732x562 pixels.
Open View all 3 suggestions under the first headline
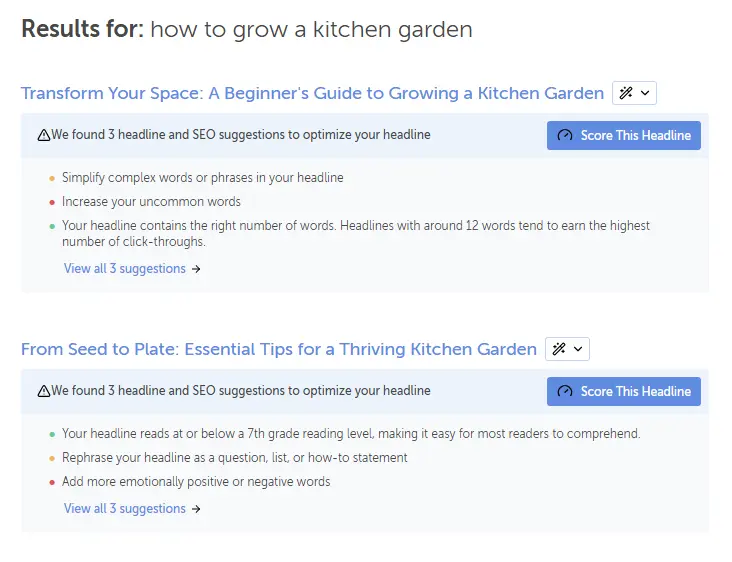[125, 268]
